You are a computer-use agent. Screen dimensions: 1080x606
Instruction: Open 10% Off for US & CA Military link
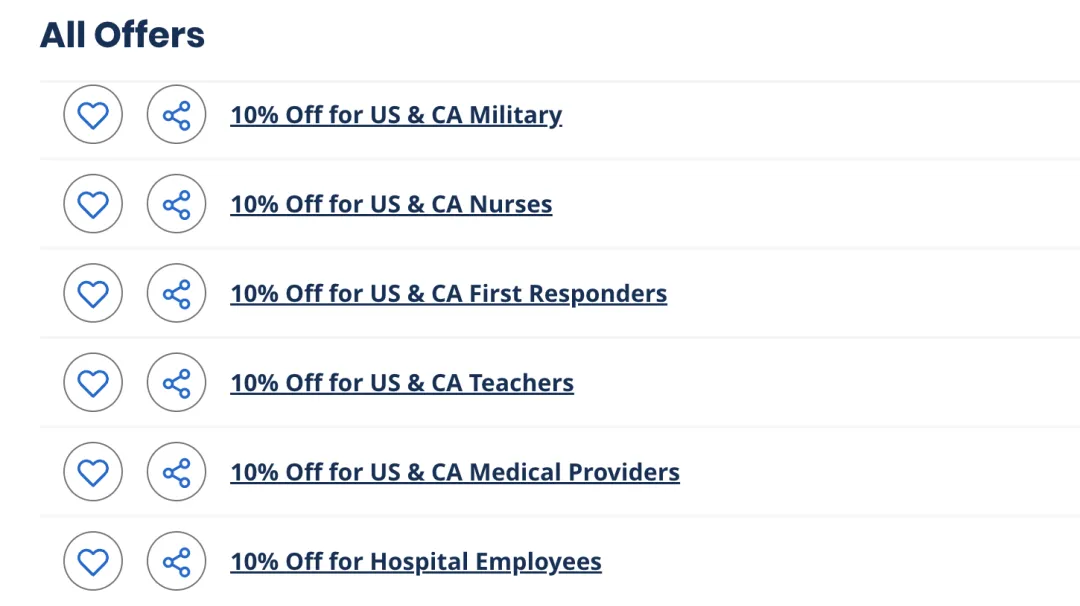[396, 115]
